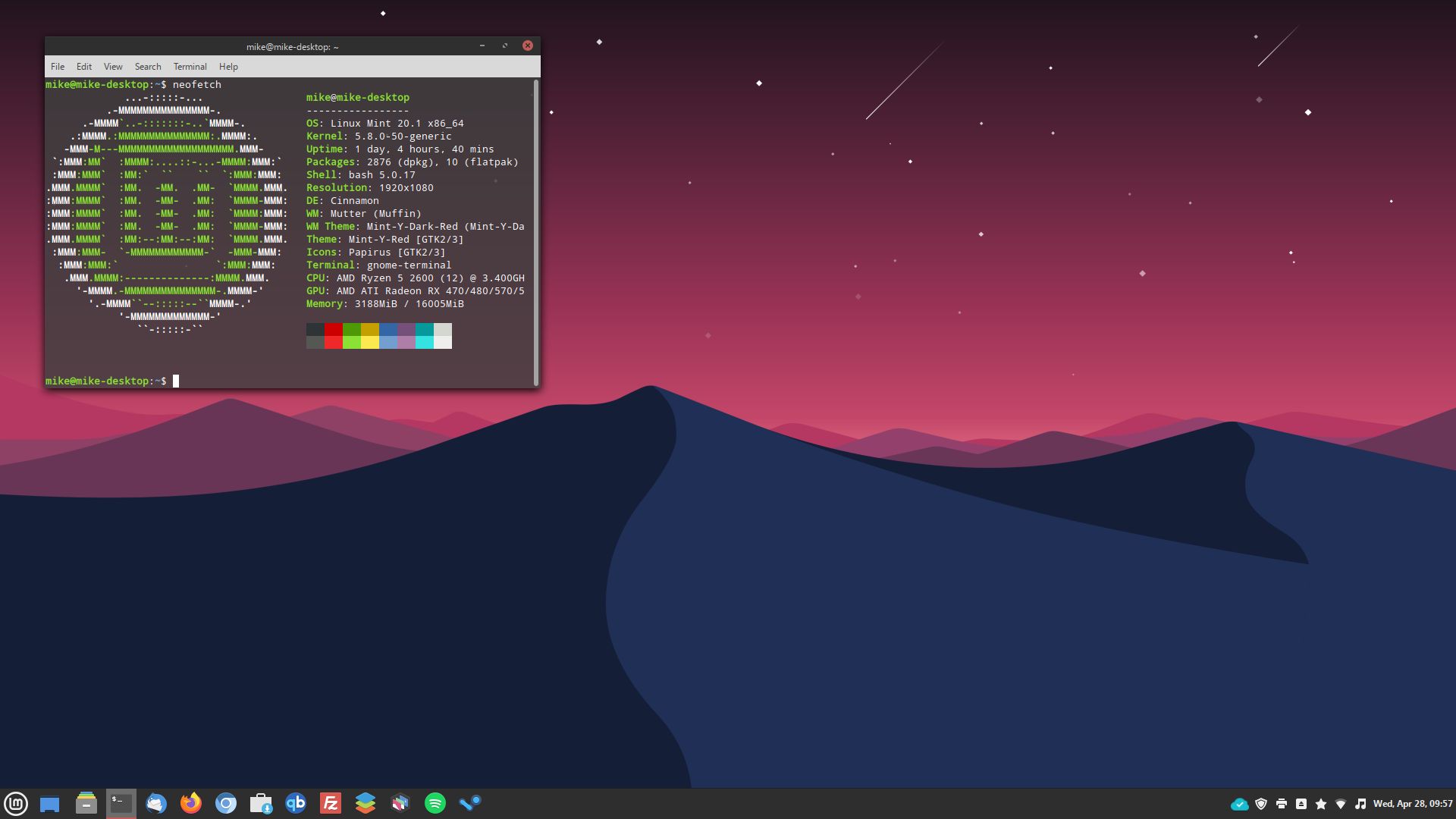
Task: Click the removable drive tray icon
Action: tap(1301, 803)
